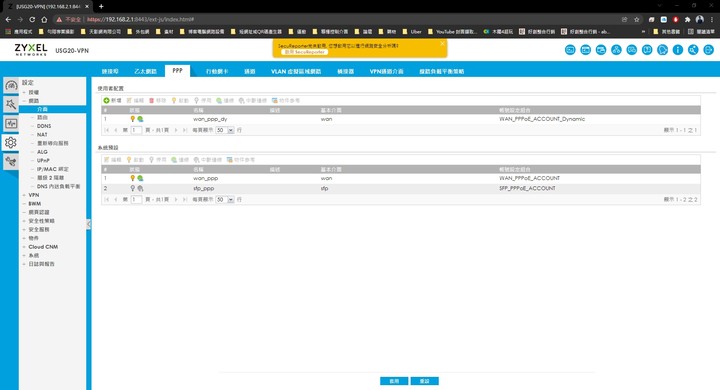Open DDNS in the navigation tree
This screenshot has width=720, height=390.
(44, 126)
